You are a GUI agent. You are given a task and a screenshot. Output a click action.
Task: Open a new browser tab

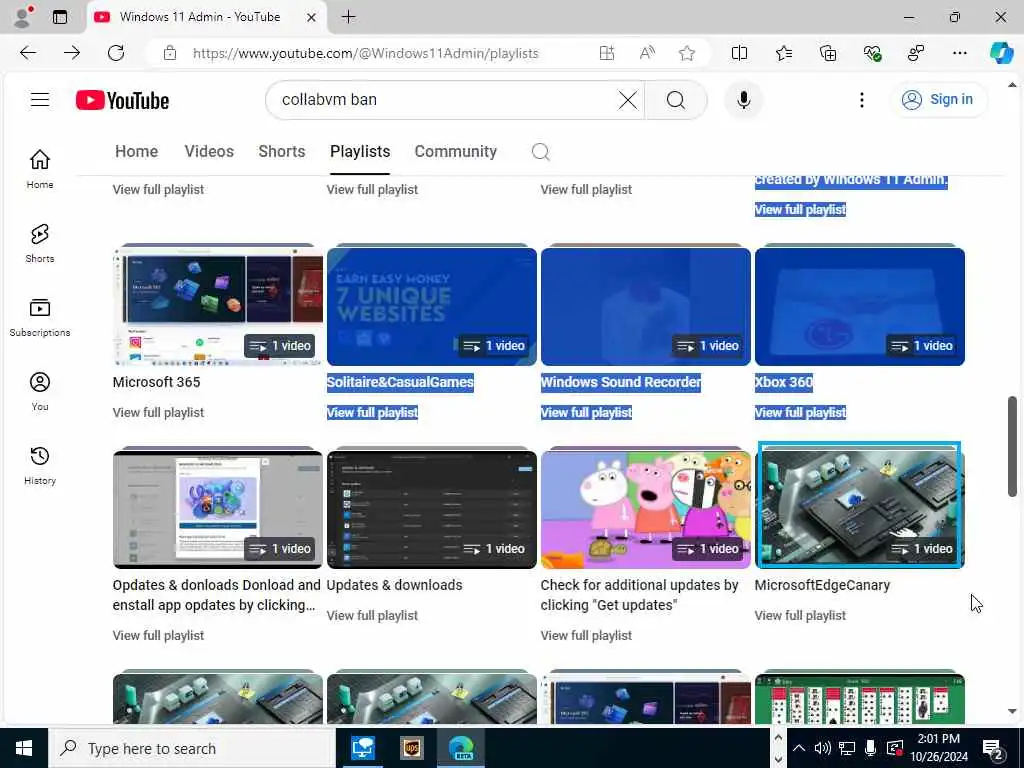349,17
